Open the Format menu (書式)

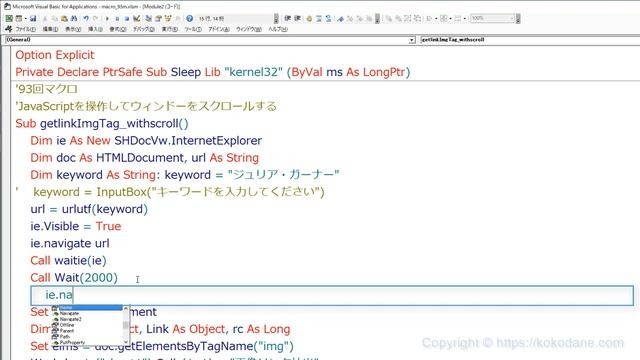(118, 29)
